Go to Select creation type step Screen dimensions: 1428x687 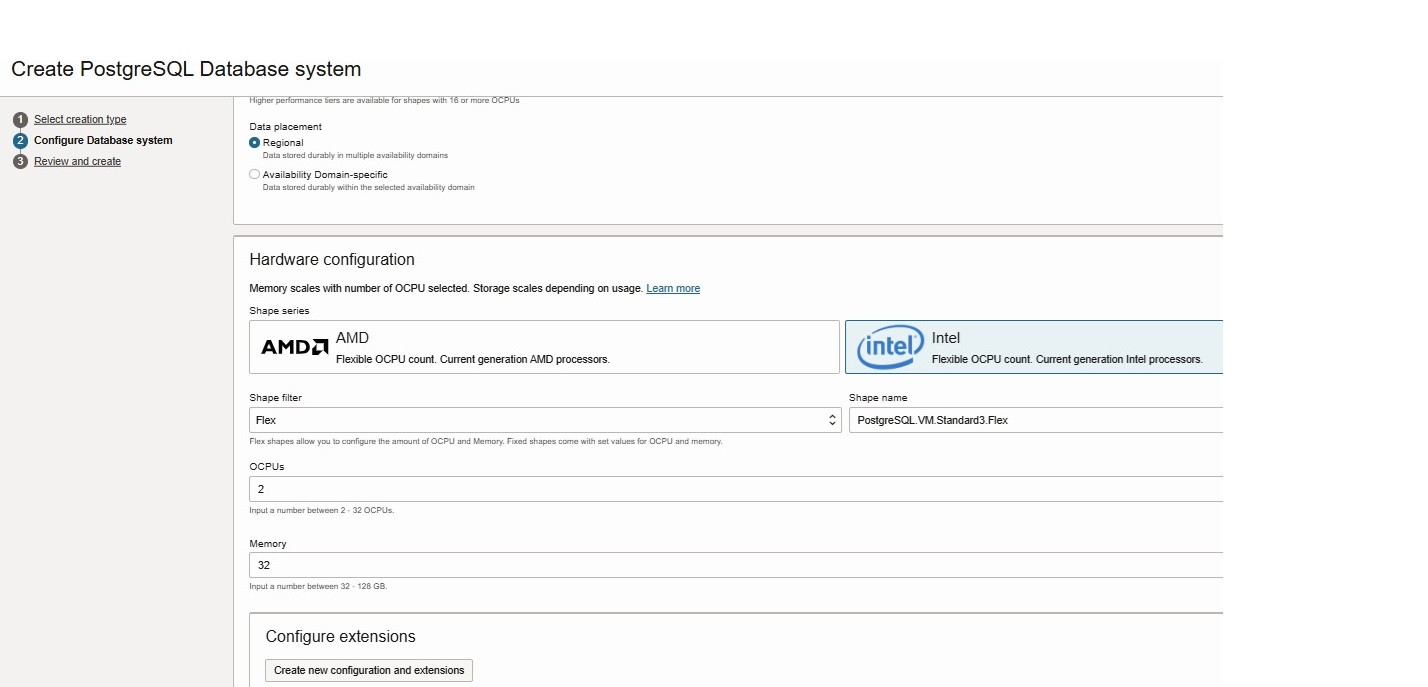tap(80, 119)
